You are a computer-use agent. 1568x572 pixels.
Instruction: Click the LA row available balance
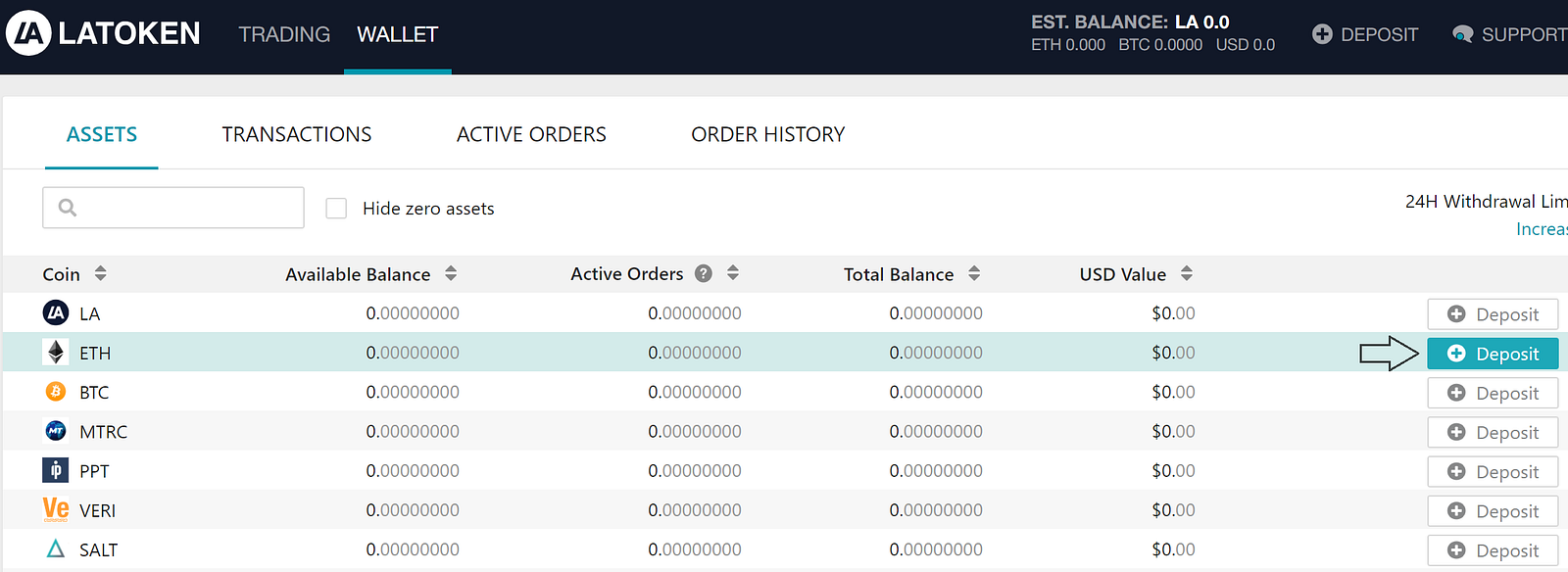(413, 313)
